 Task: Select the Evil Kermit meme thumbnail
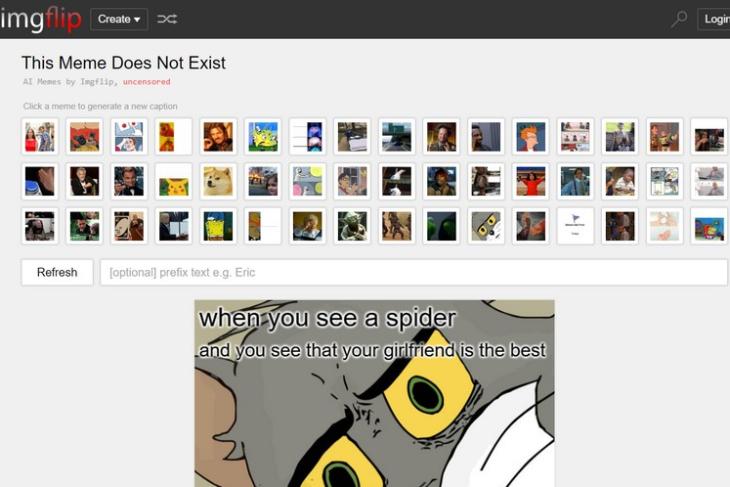point(441,226)
